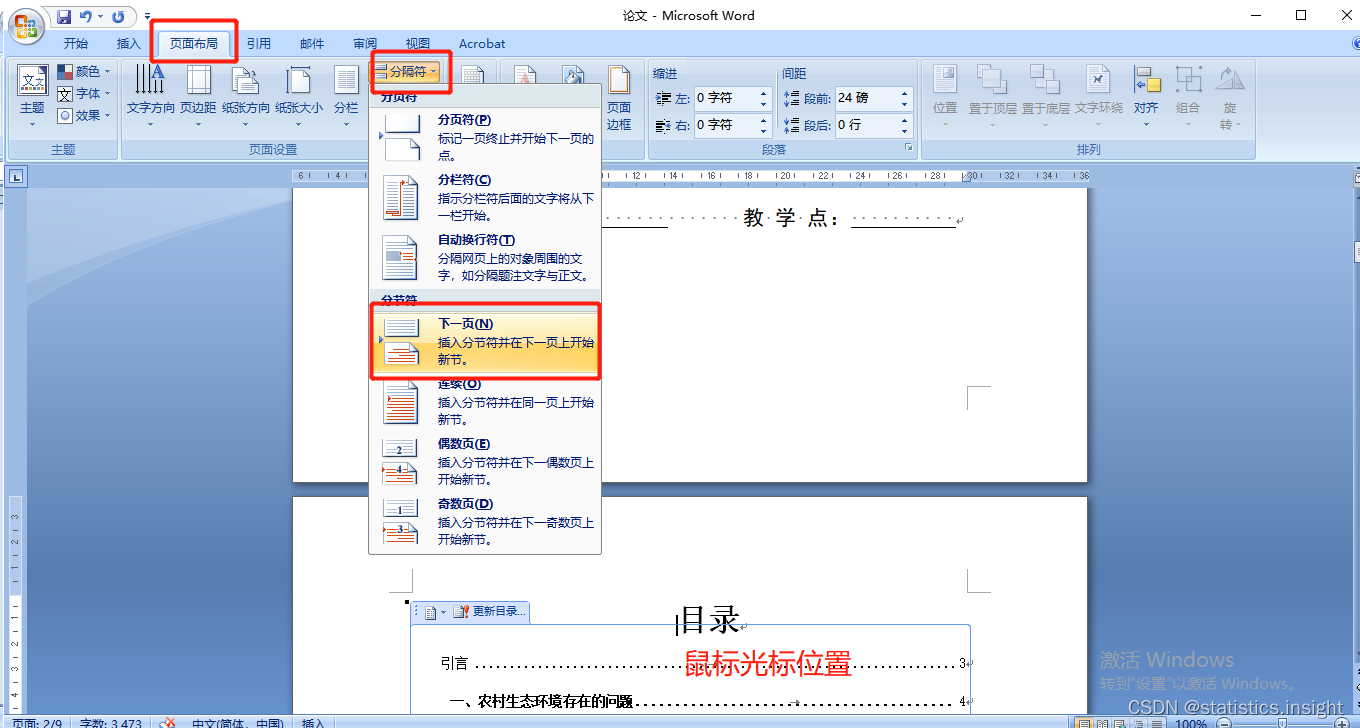Switch to the View (视图) tab
The height and width of the screenshot is (728, 1360).
(418, 44)
